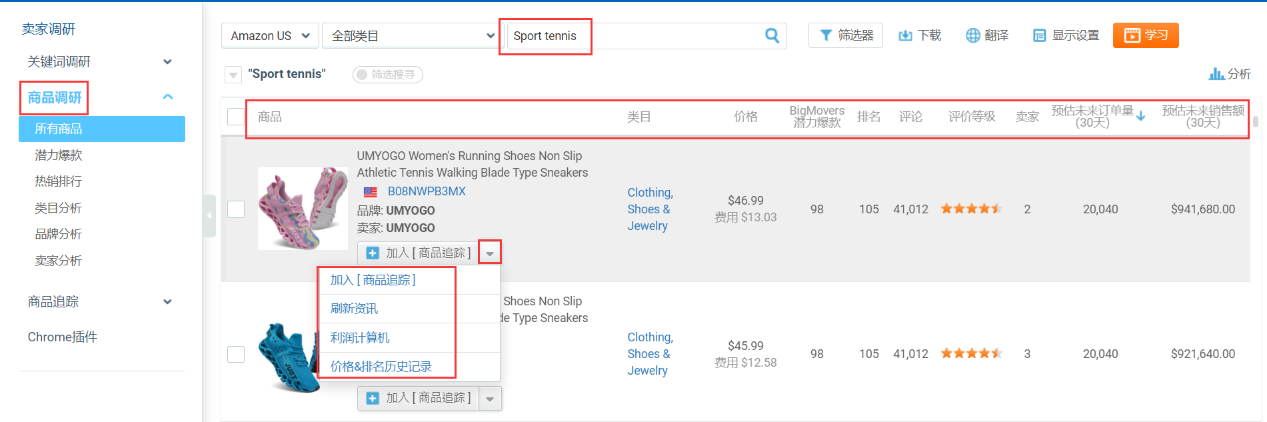The width and height of the screenshot is (1267, 422).
Task: Choose 价格&排名历史记录 menu entry
Action: point(381,367)
